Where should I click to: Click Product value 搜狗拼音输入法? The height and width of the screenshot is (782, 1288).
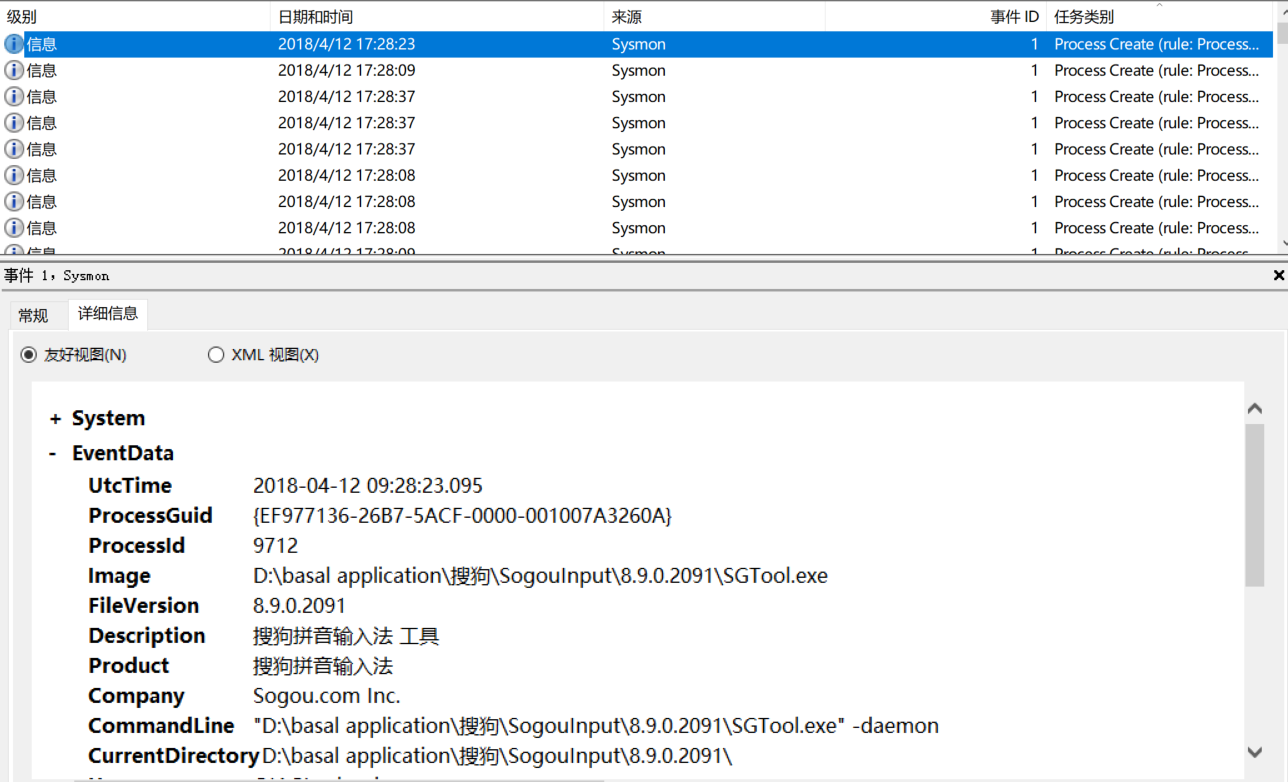coord(323,666)
